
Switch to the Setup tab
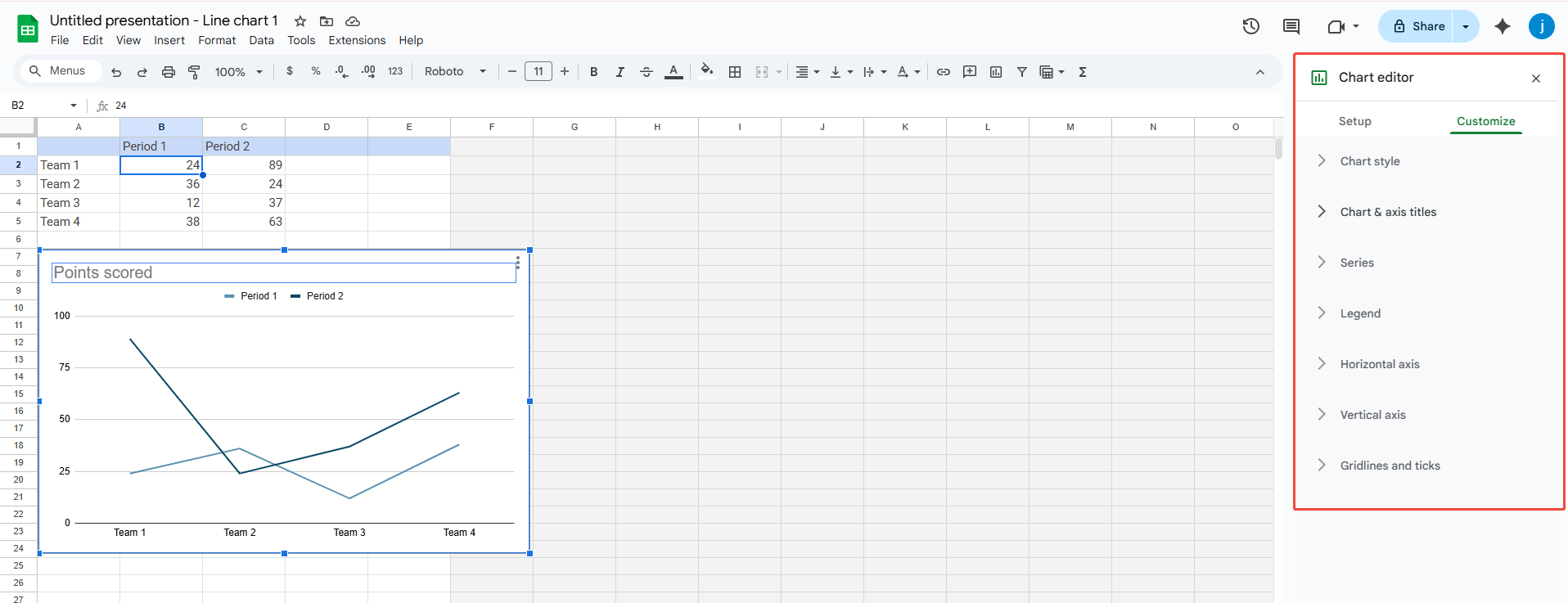coord(1354,121)
